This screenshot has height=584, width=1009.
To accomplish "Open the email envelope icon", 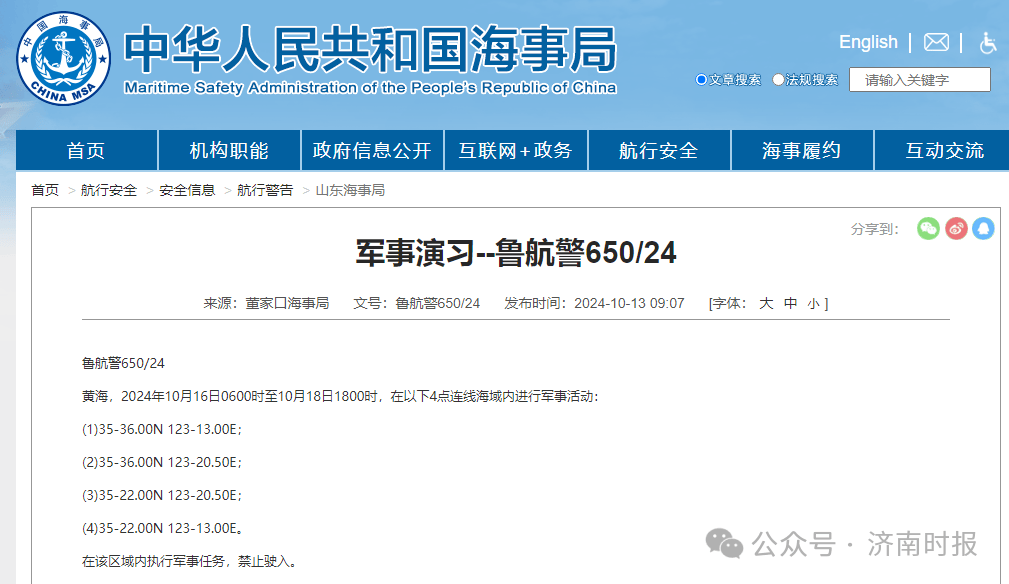I will coord(936,42).
